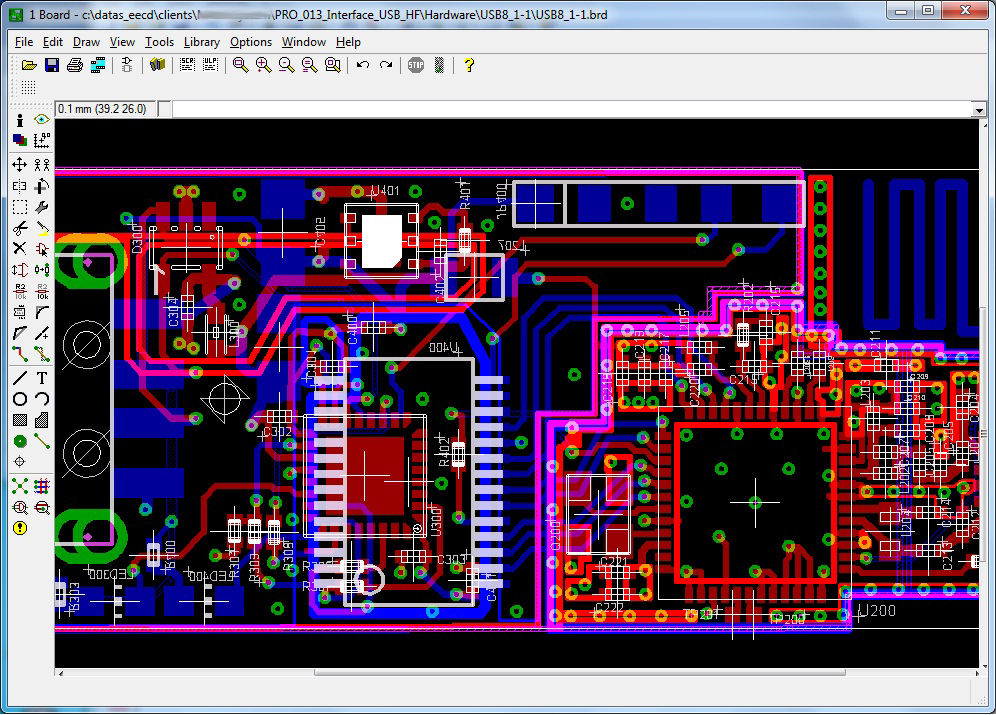Select the Delete tool
Screen dimensions: 996x715
click(x=19, y=248)
